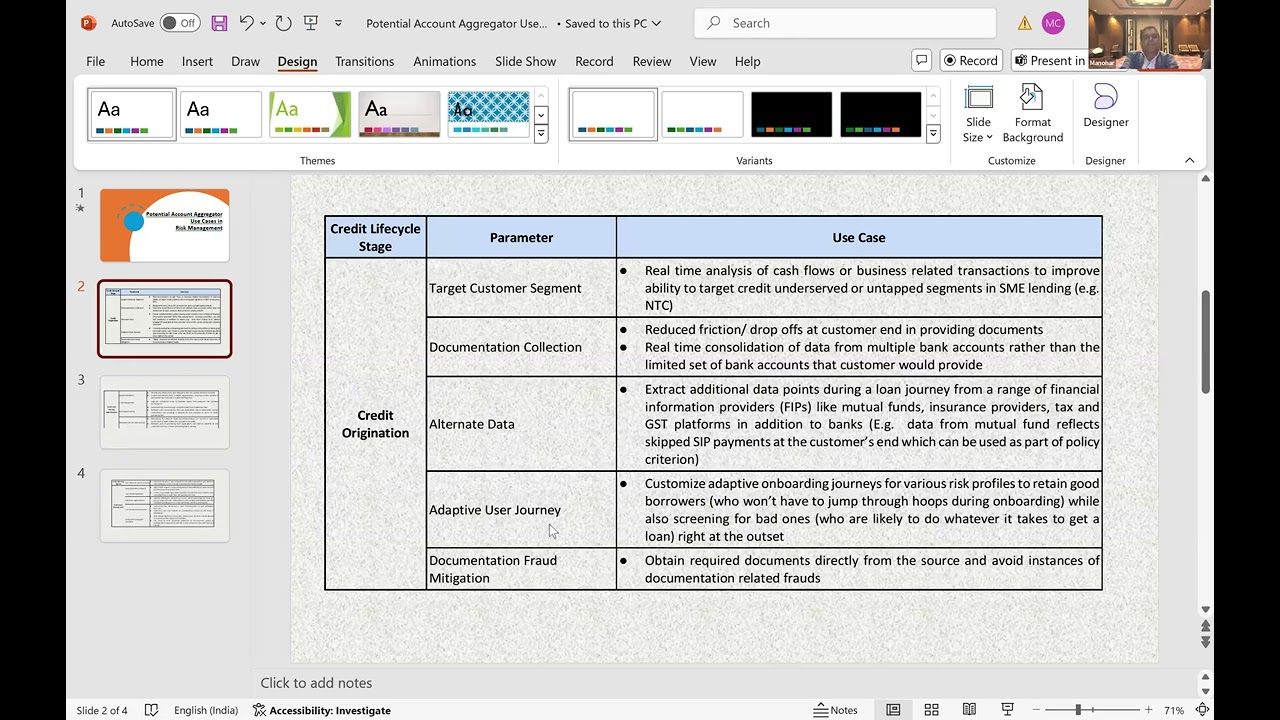Open the Review tab
This screenshot has height=720, width=1280.
pyautogui.click(x=651, y=61)
